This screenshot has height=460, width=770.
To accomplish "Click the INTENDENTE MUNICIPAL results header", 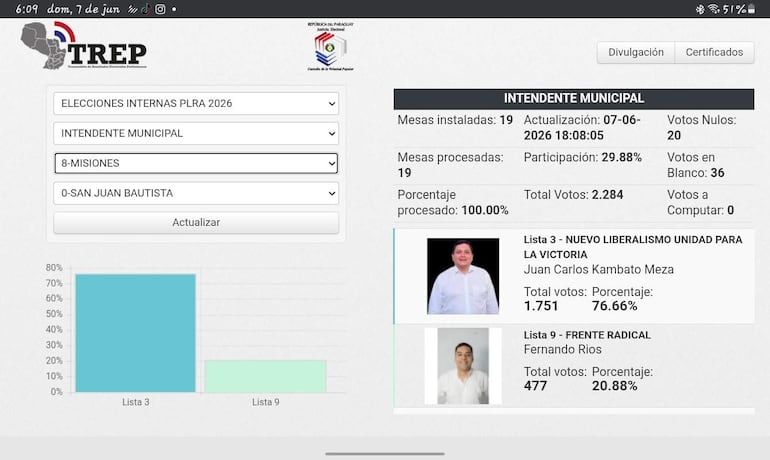I will click(574, 99).
